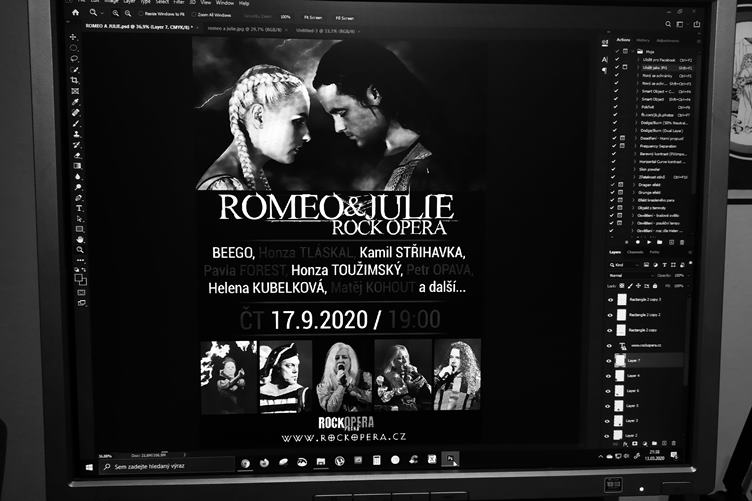The width and height of the screenshot is (752, 501).
Task: Click the Fill Screen button
Action: tap(344, 18)
